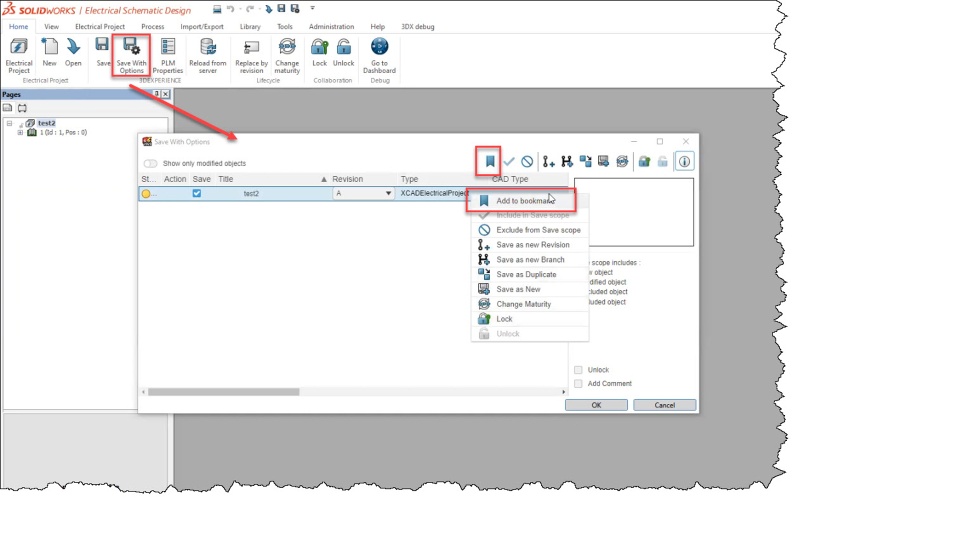Click Save as new Branch toolbar icon
The width and height of the screenshot is (960, 540).
(567, 162)
